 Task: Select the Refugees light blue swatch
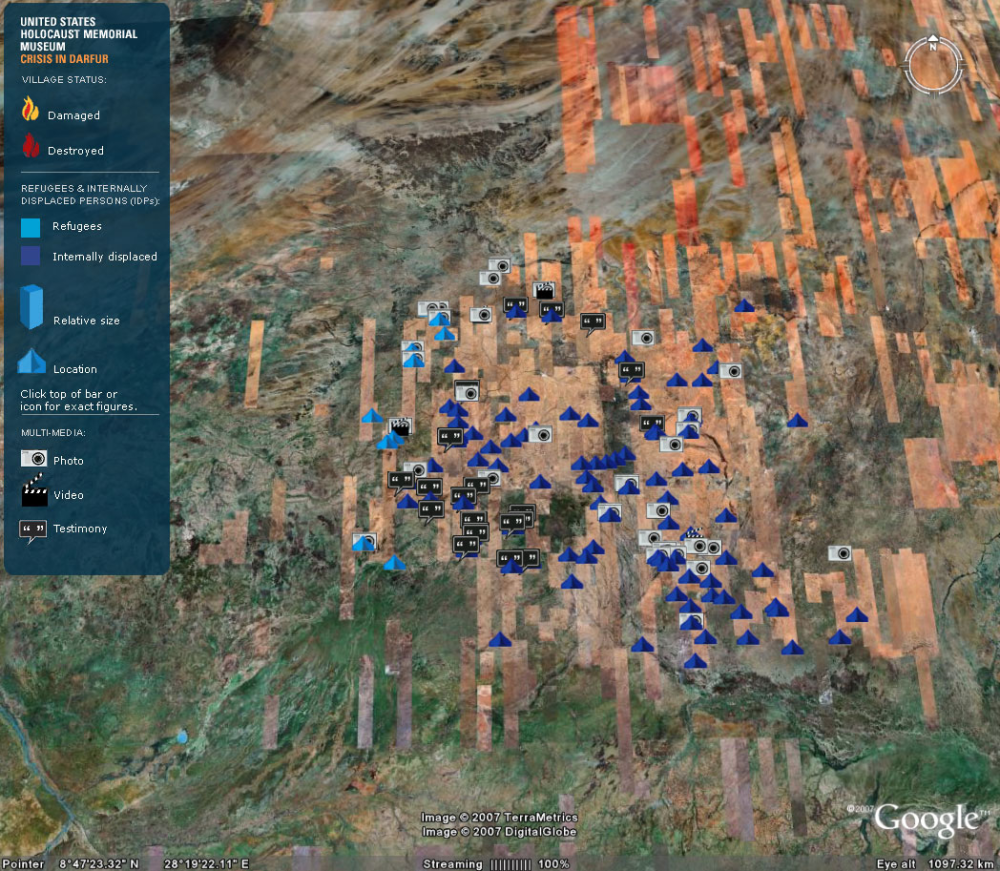coord(30,227)
